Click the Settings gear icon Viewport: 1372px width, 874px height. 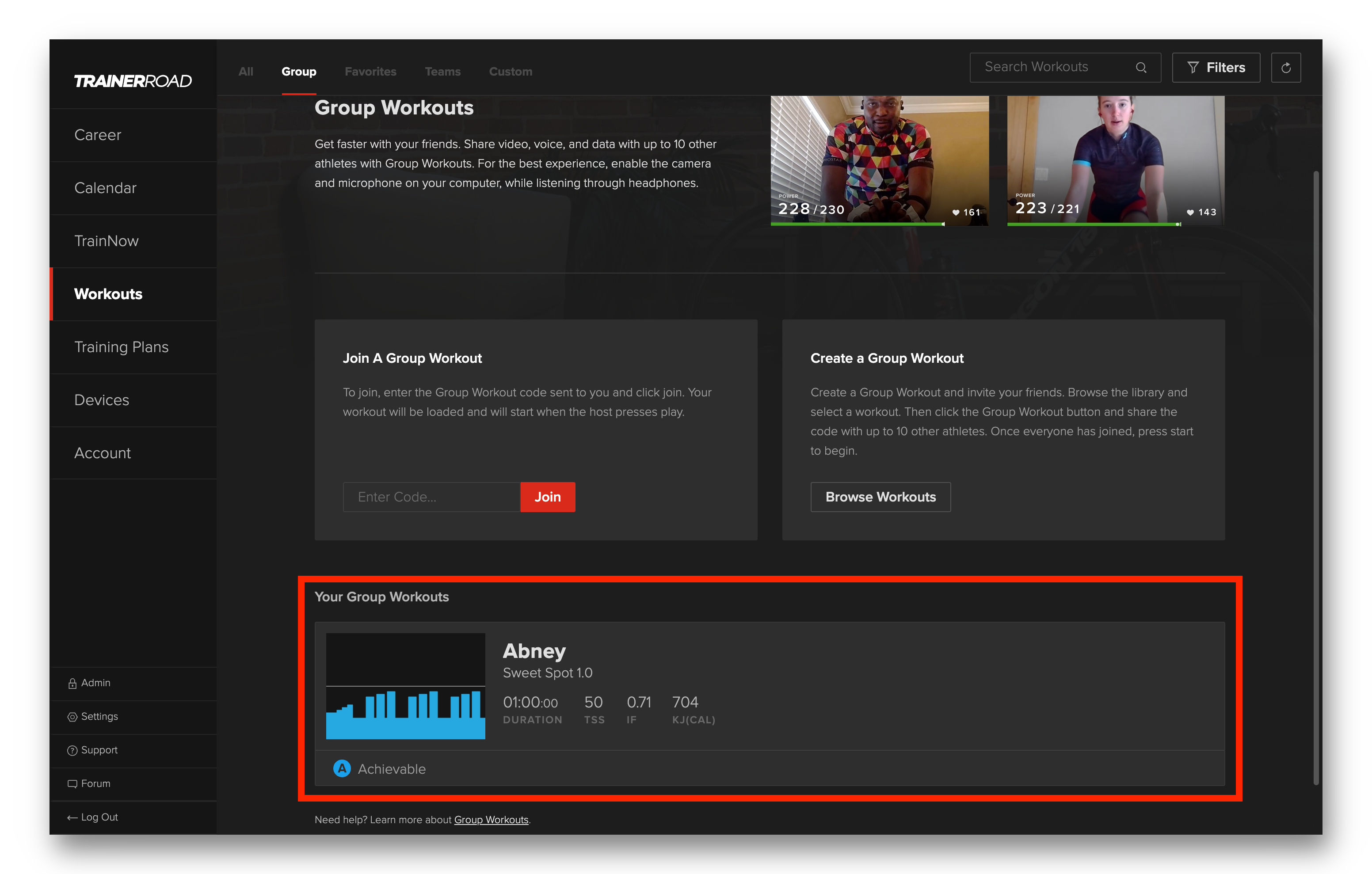coord(72,717)
